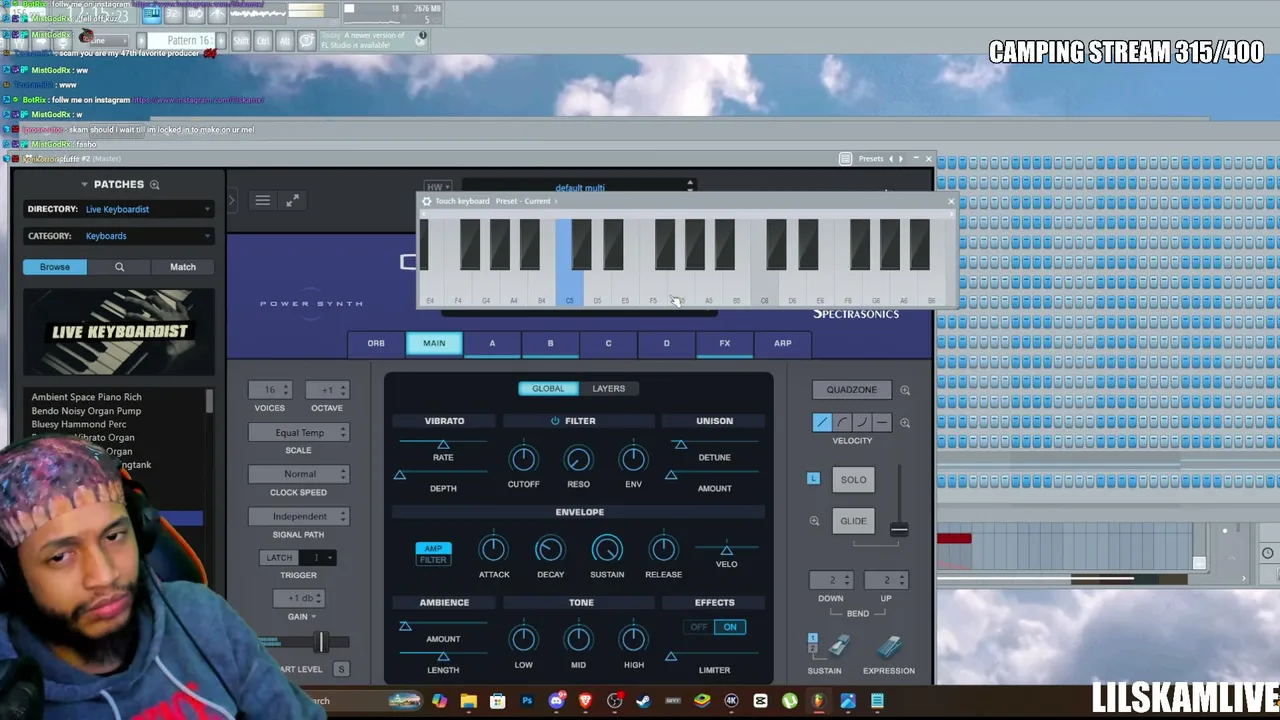Select the Ambient Space Piano Rich patch
1280x720 pixels.
coord(87,397)
